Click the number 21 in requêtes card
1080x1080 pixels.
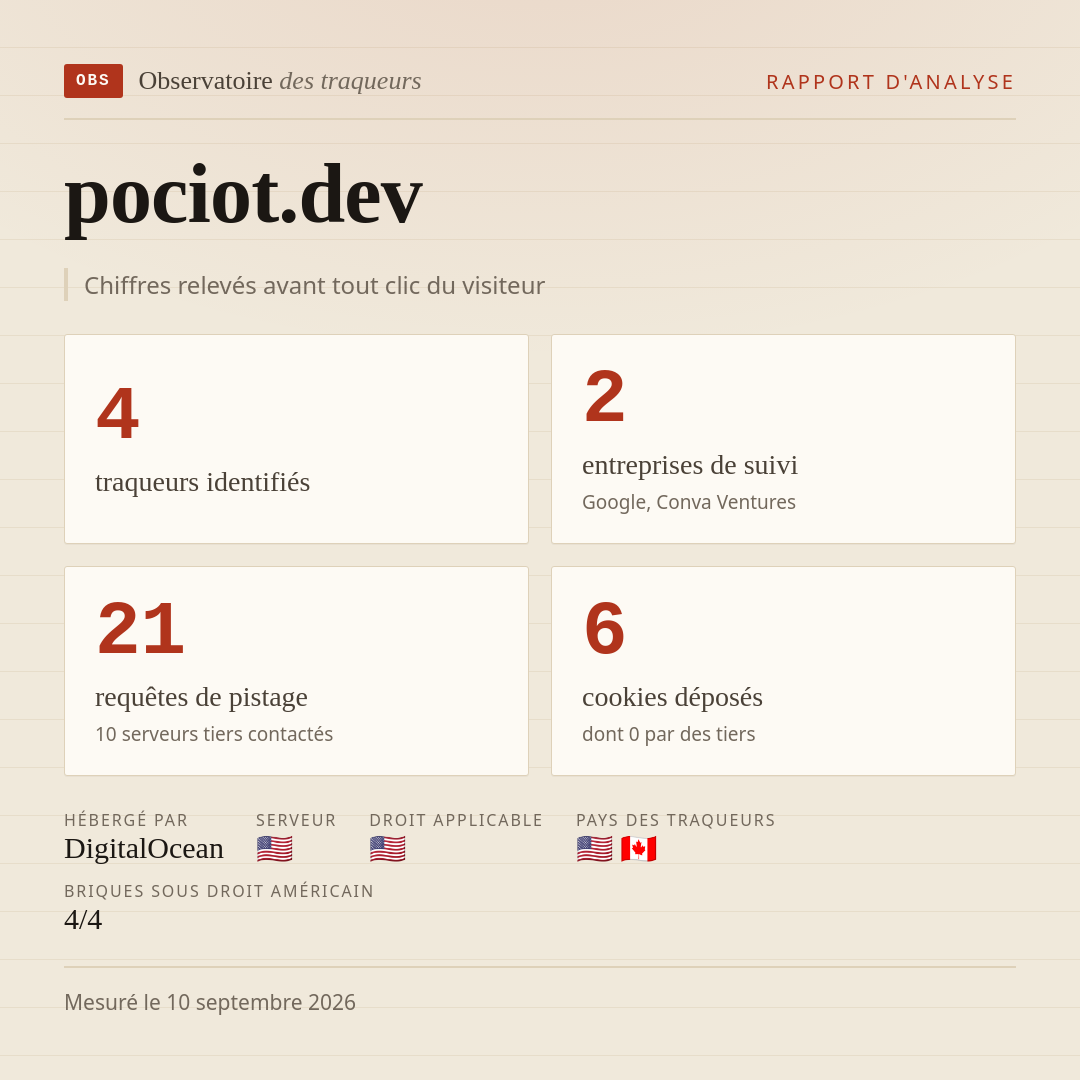141,628
